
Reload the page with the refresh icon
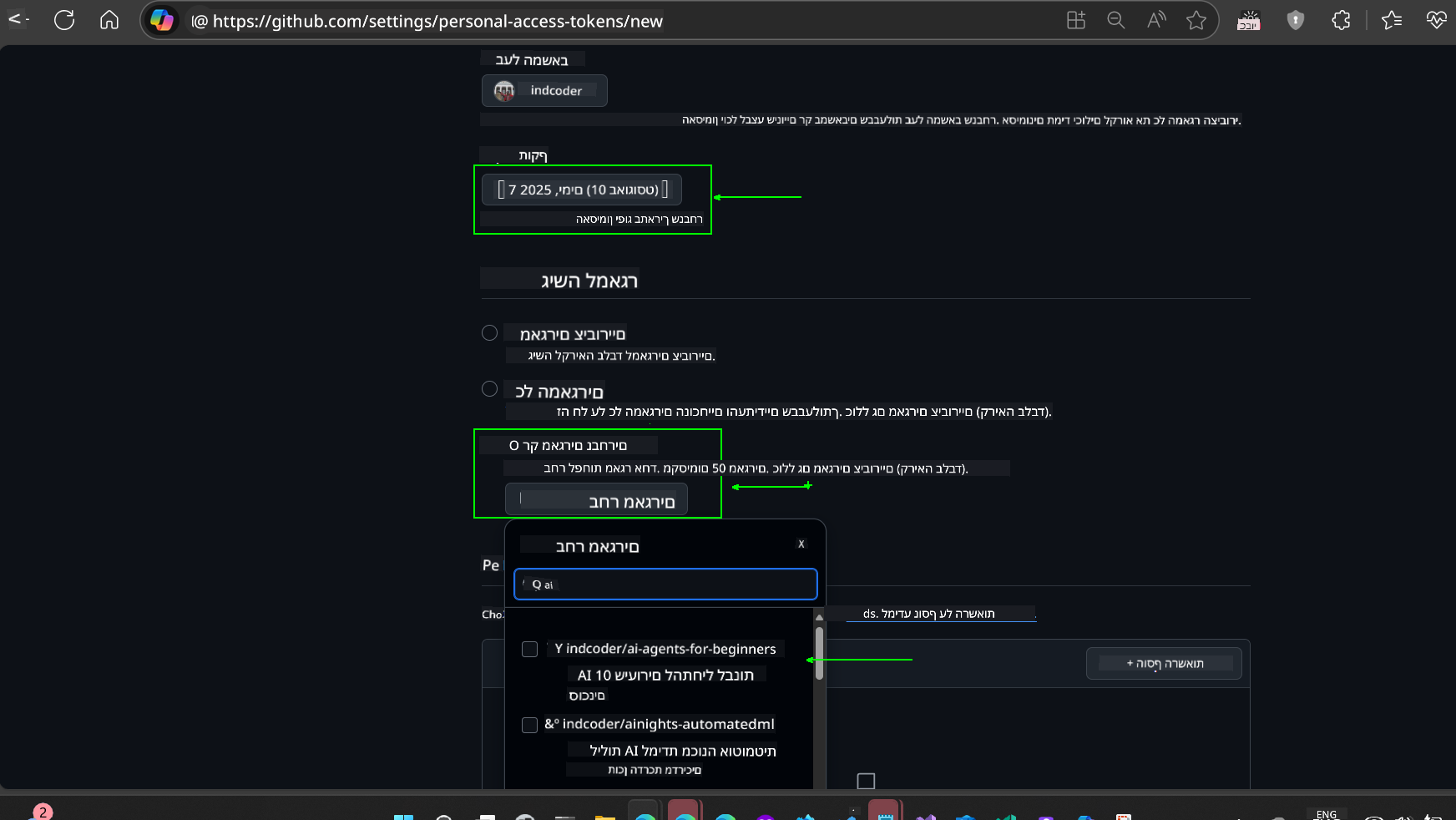[x=64, y=20]
